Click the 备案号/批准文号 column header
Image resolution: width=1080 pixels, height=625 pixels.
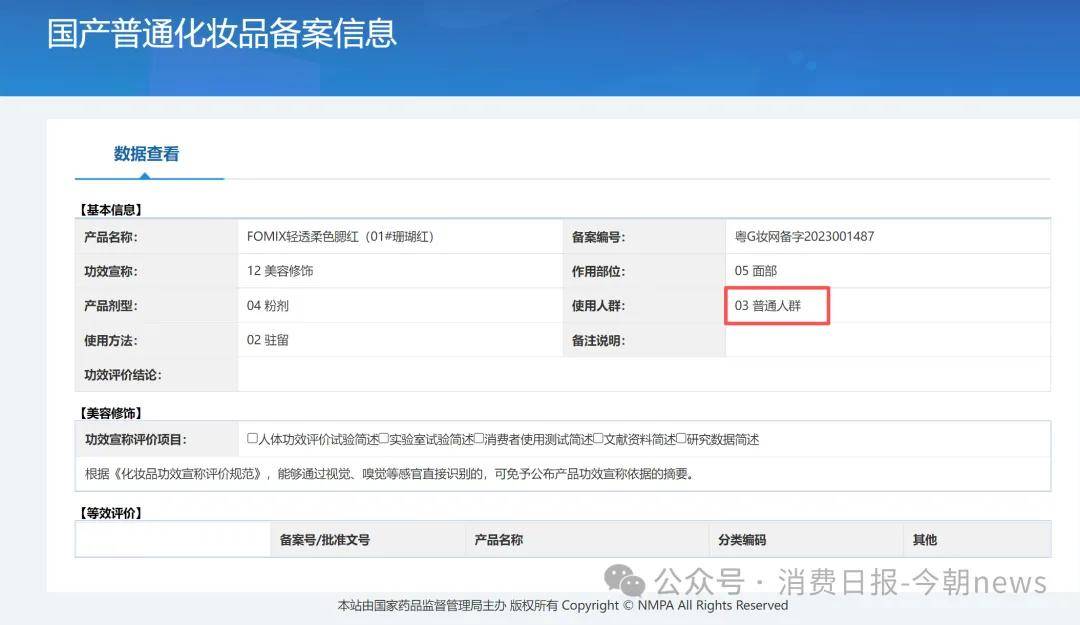pyautogui.click(x=325, y=540)
